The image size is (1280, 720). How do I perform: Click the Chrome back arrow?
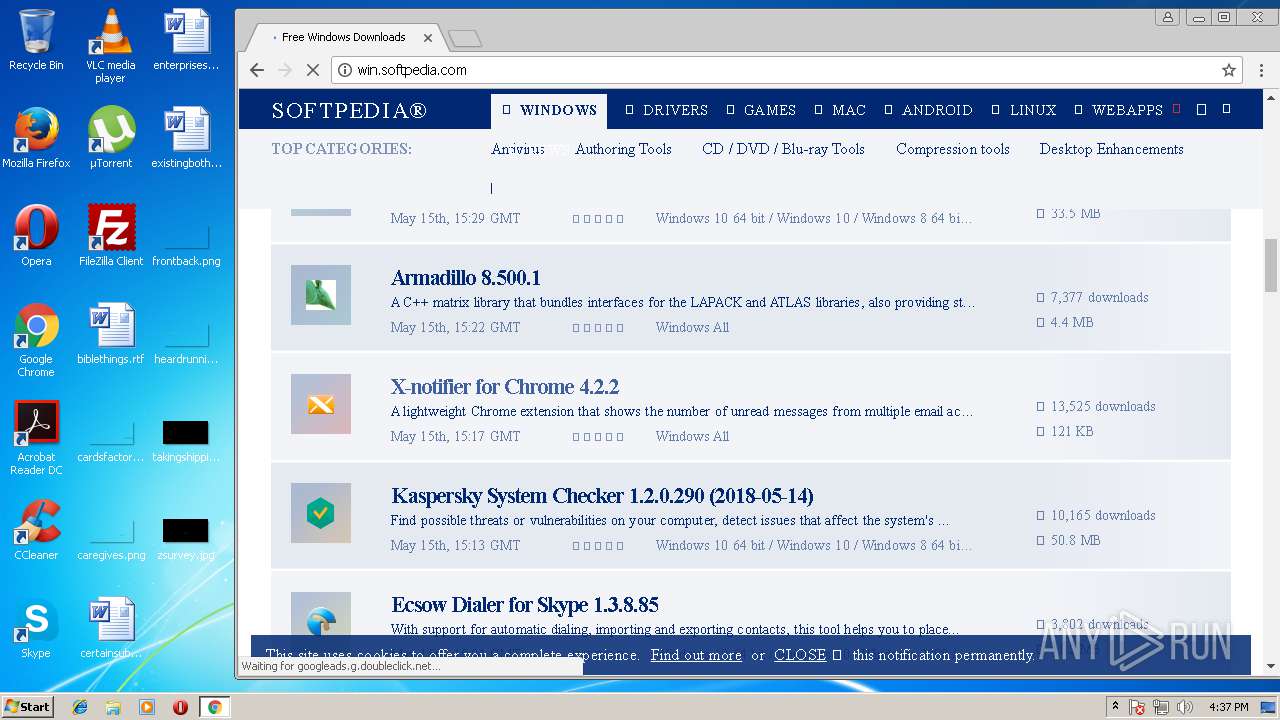pos(257,70)
